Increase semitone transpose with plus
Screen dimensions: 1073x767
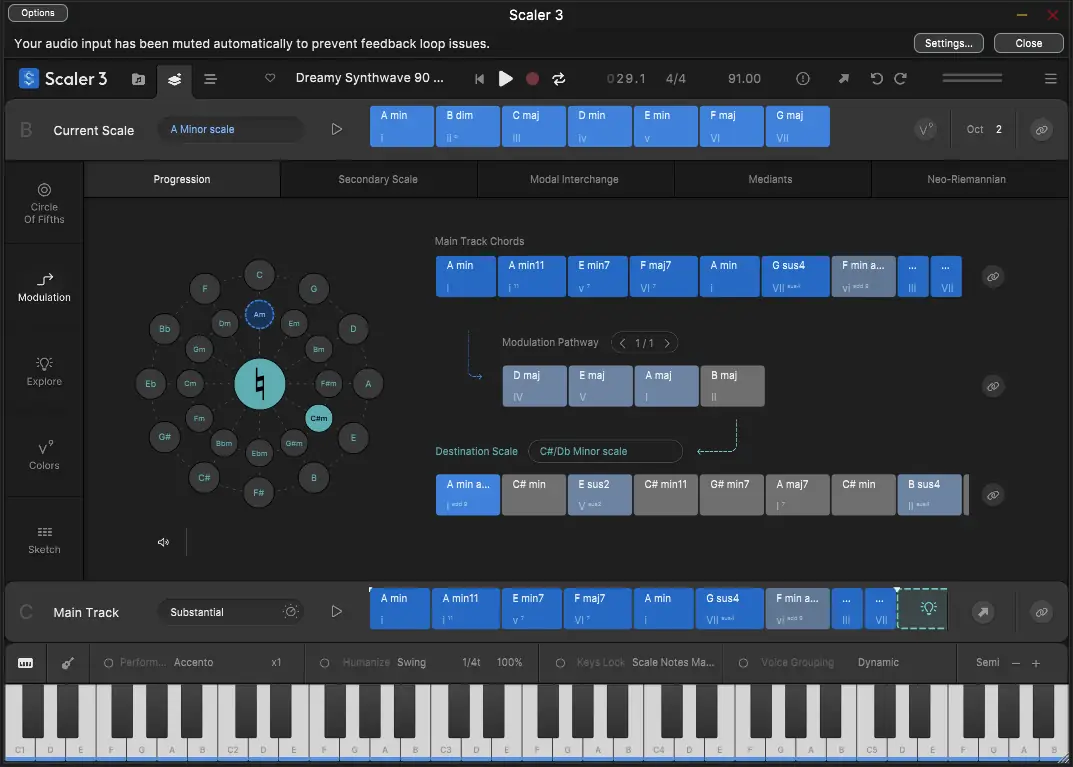click(x=1035, y=663)
